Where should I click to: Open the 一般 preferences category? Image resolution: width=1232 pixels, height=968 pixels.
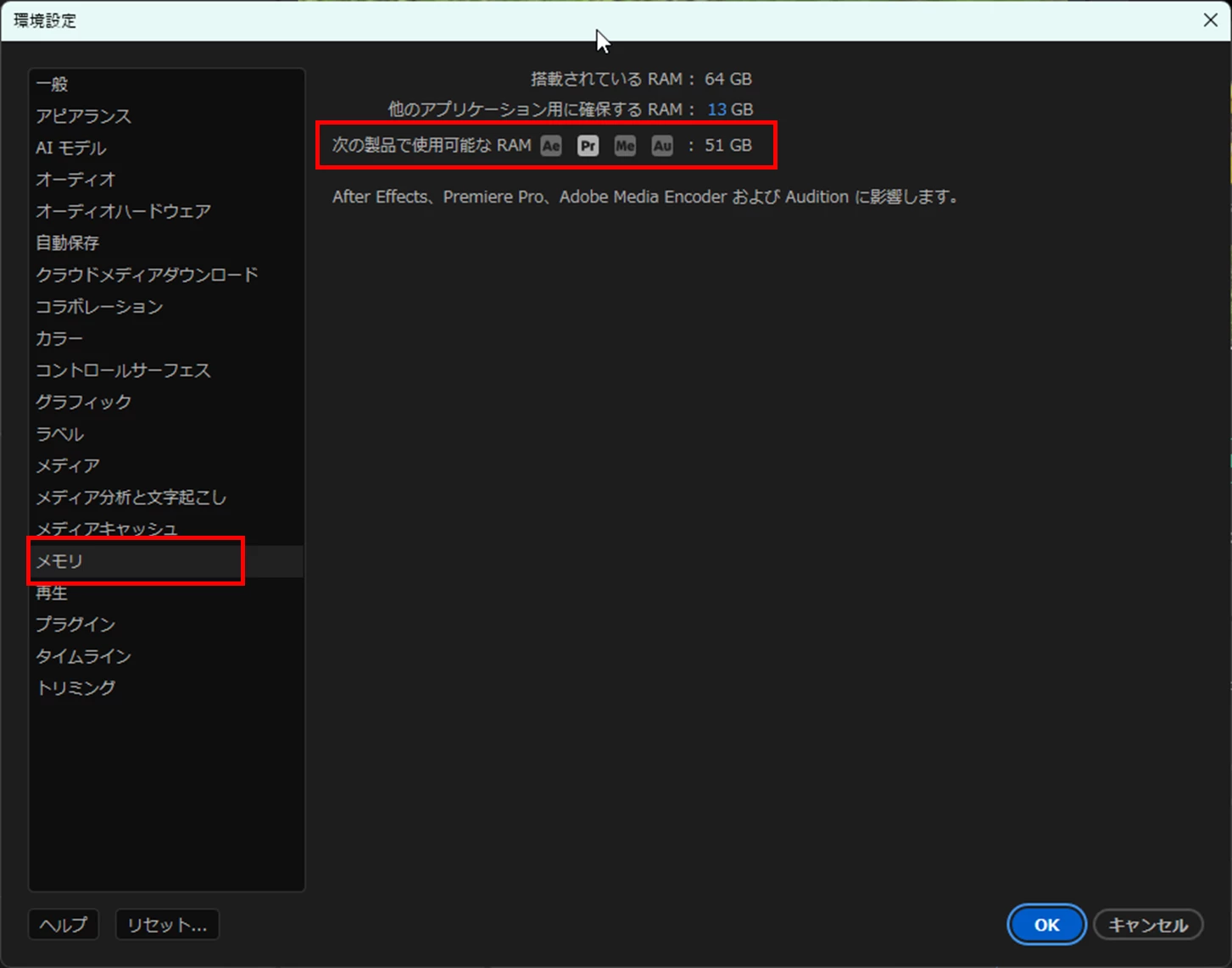(x=166, y=84)
